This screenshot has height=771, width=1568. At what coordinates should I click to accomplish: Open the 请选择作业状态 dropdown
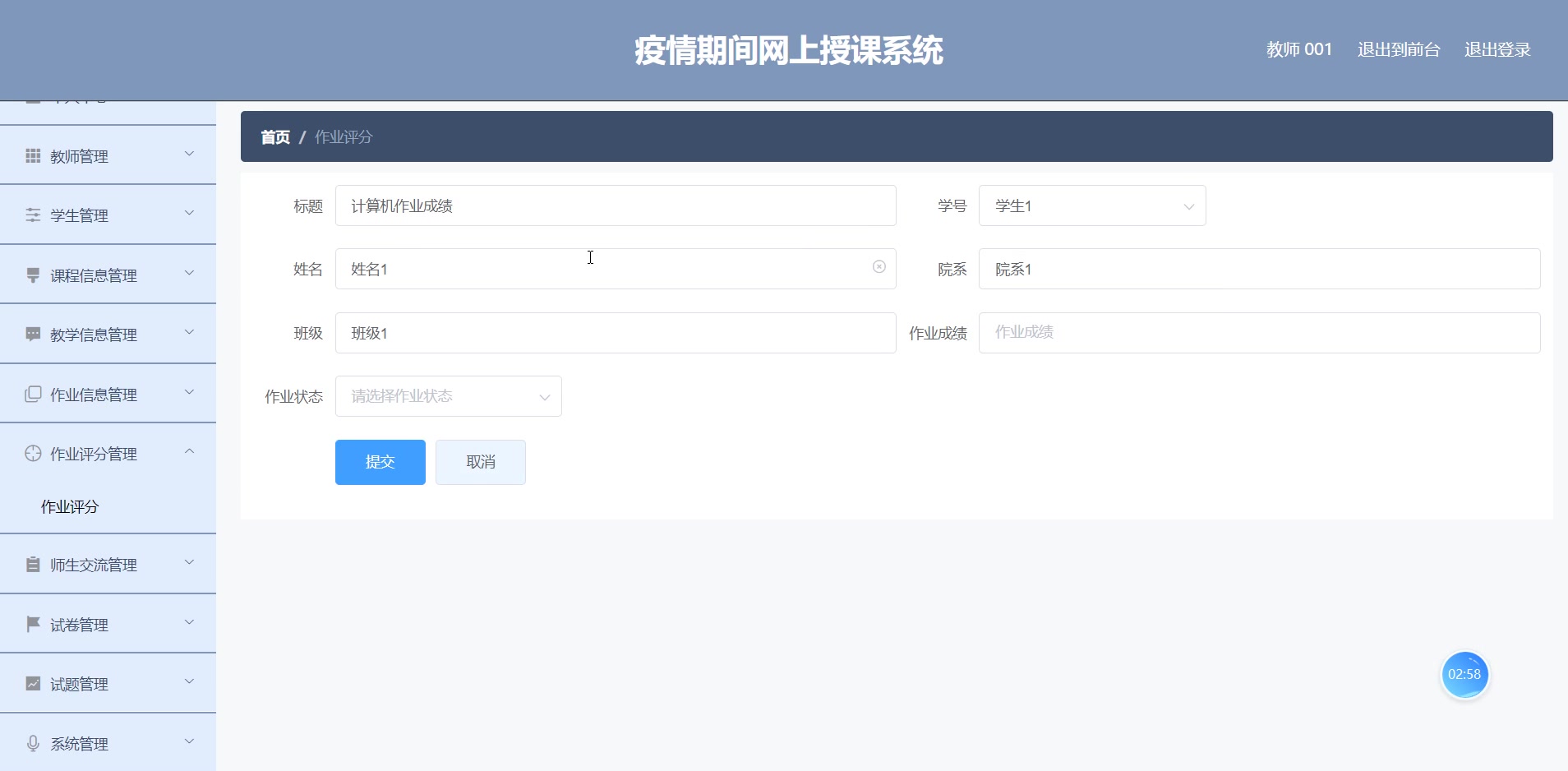(x=449, y=396)
